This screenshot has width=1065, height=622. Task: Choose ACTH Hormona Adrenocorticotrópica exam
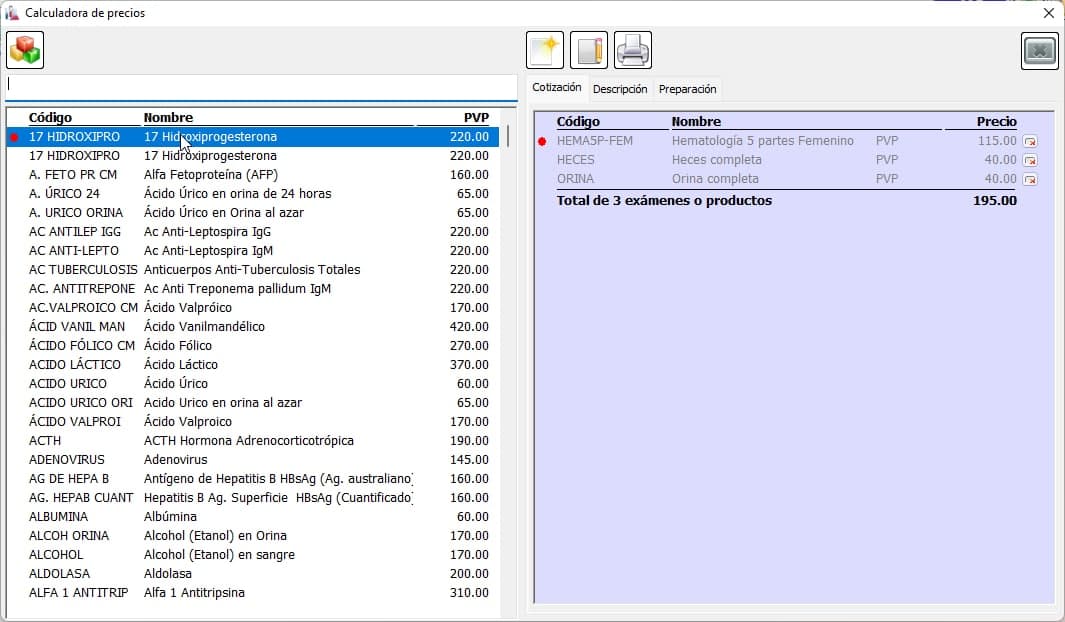click(248, 441)
